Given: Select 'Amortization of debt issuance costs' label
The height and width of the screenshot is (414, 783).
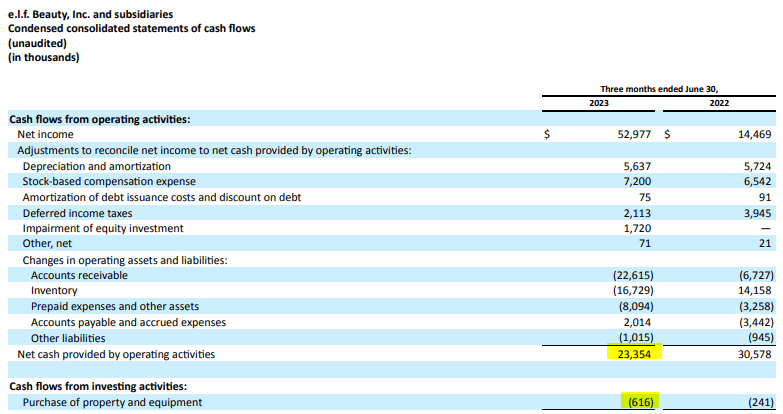Looking at the screenshot, I should pyautogui.click(x=162, y=197).
